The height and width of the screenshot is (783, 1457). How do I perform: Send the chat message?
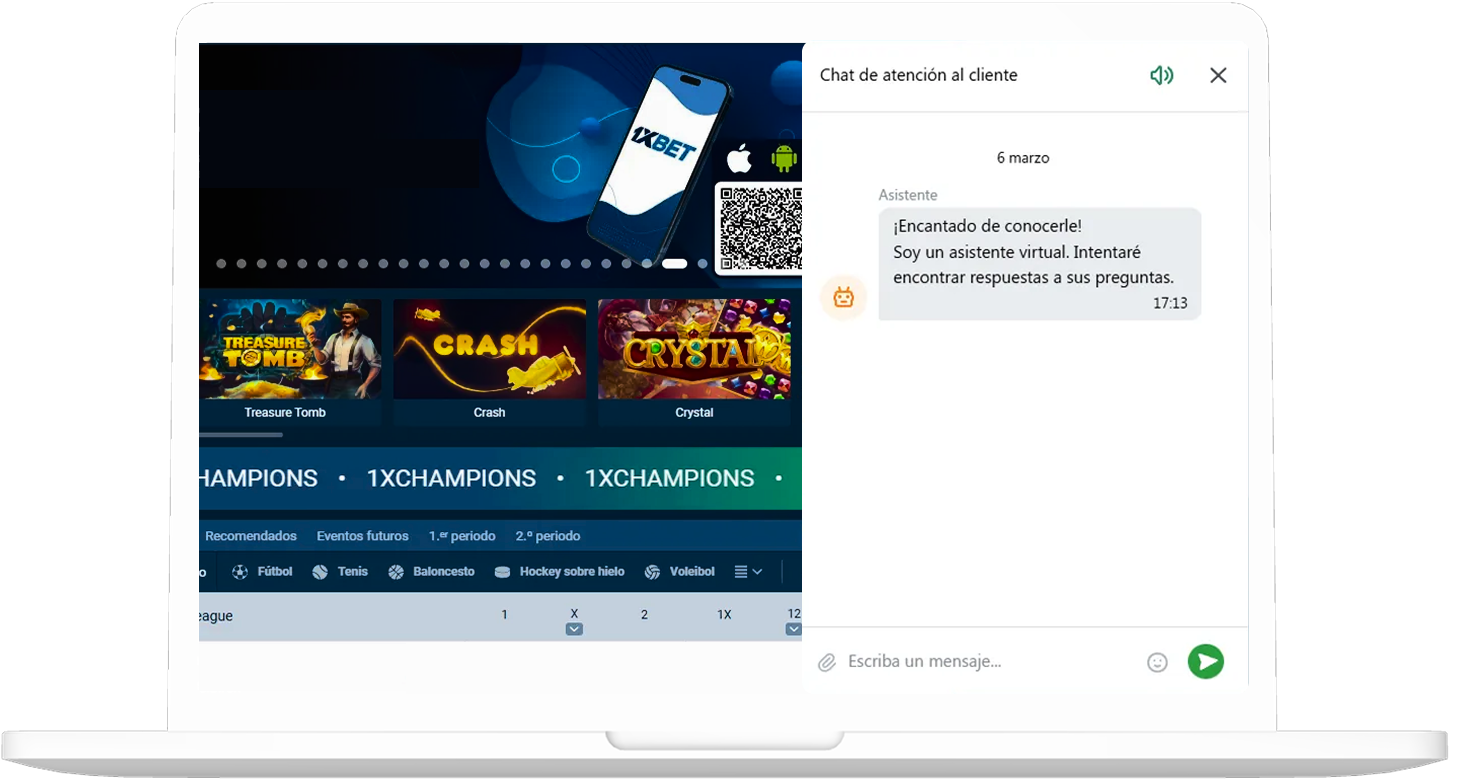tap(1206, 661)
